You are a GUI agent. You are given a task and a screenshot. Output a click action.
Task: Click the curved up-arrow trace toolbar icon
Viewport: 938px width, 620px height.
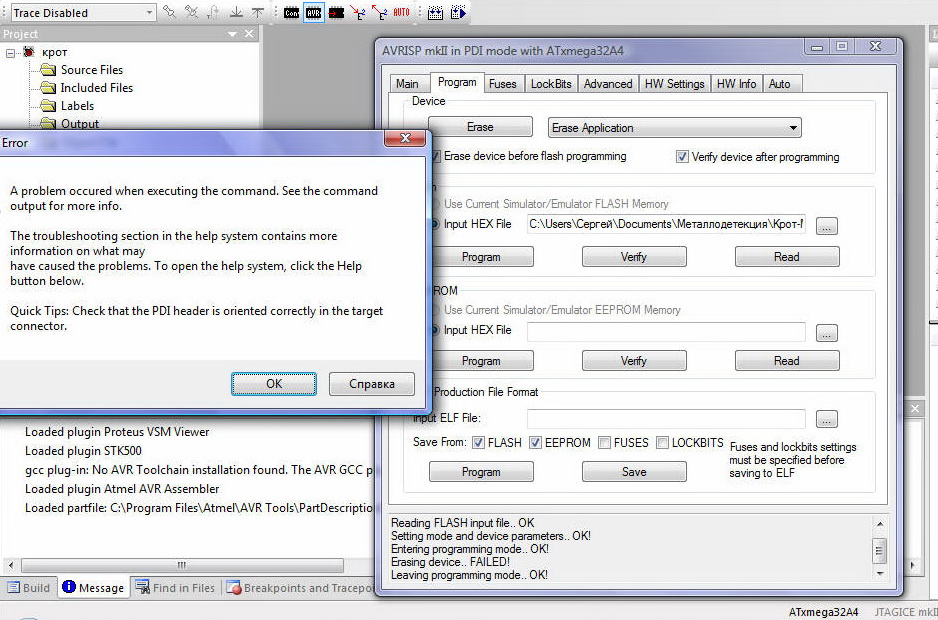pos(214,12)
